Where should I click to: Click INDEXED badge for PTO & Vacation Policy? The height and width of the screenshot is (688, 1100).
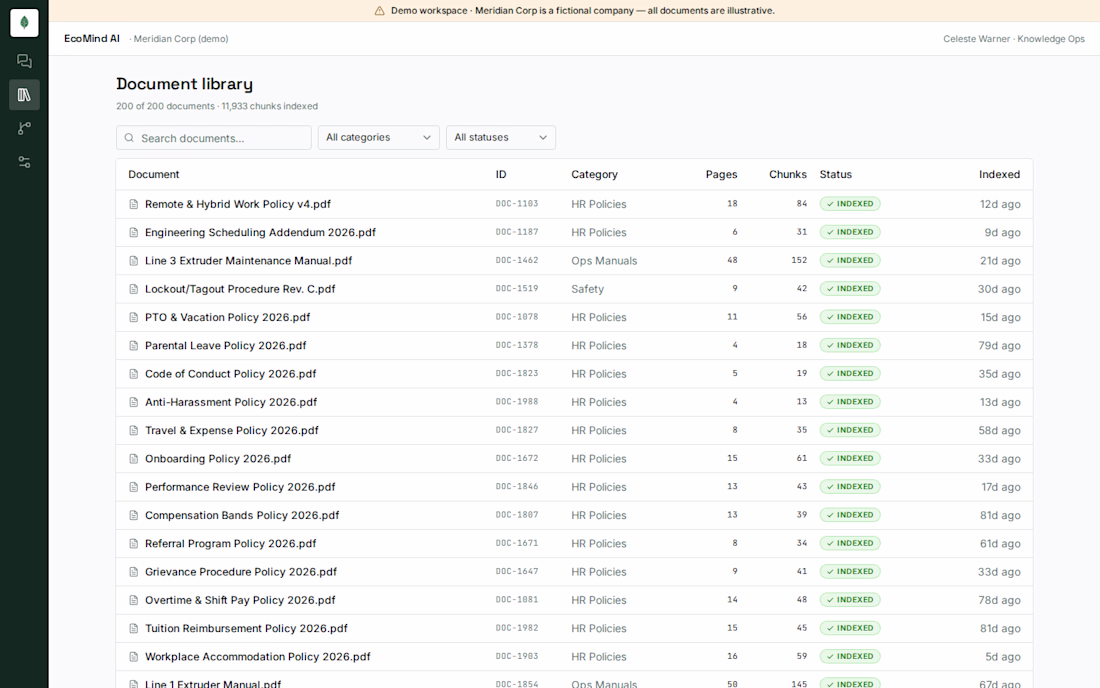click(x=850, y=317)
